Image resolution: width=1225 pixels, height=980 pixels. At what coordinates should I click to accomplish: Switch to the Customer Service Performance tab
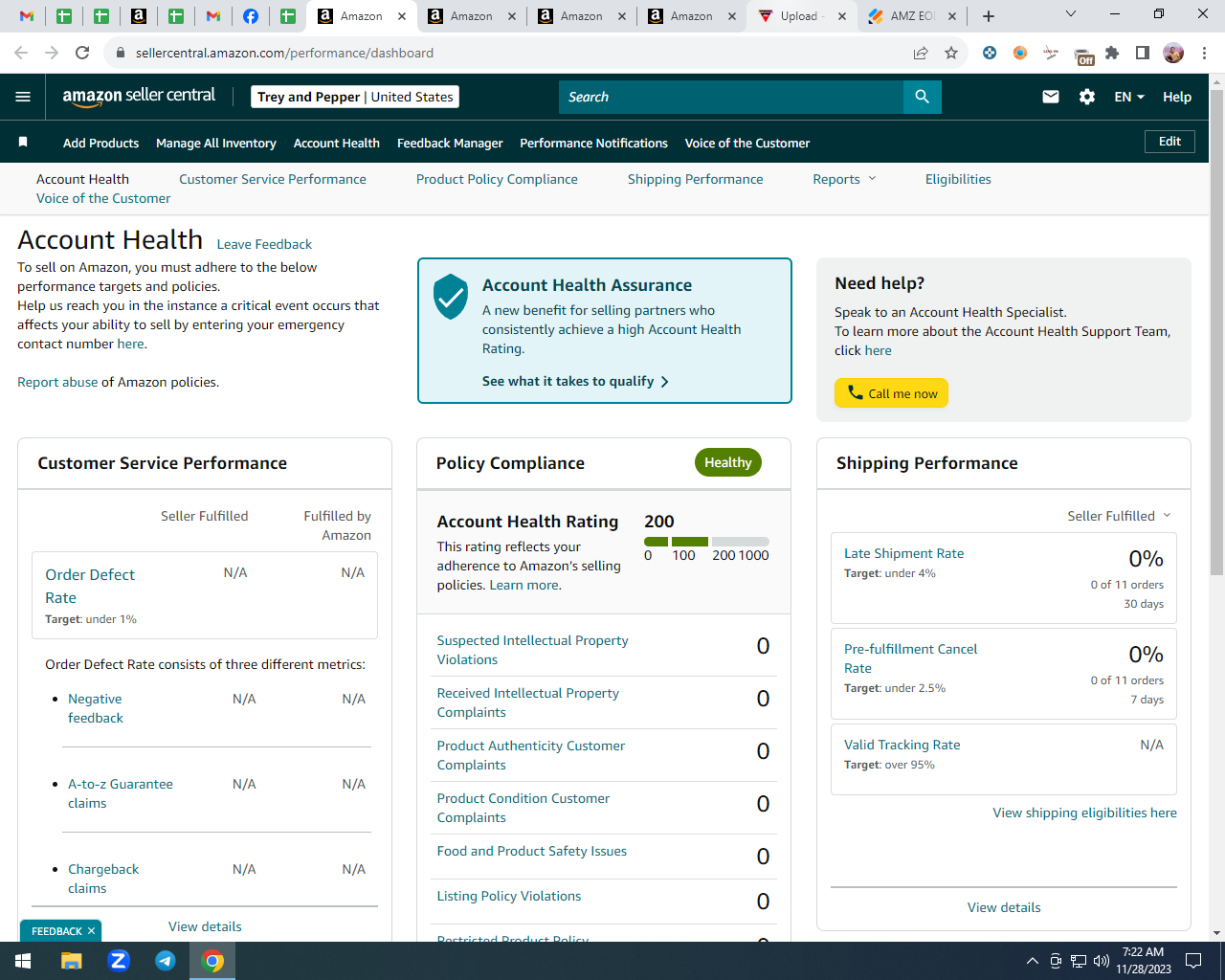click(x=273, y=179)
